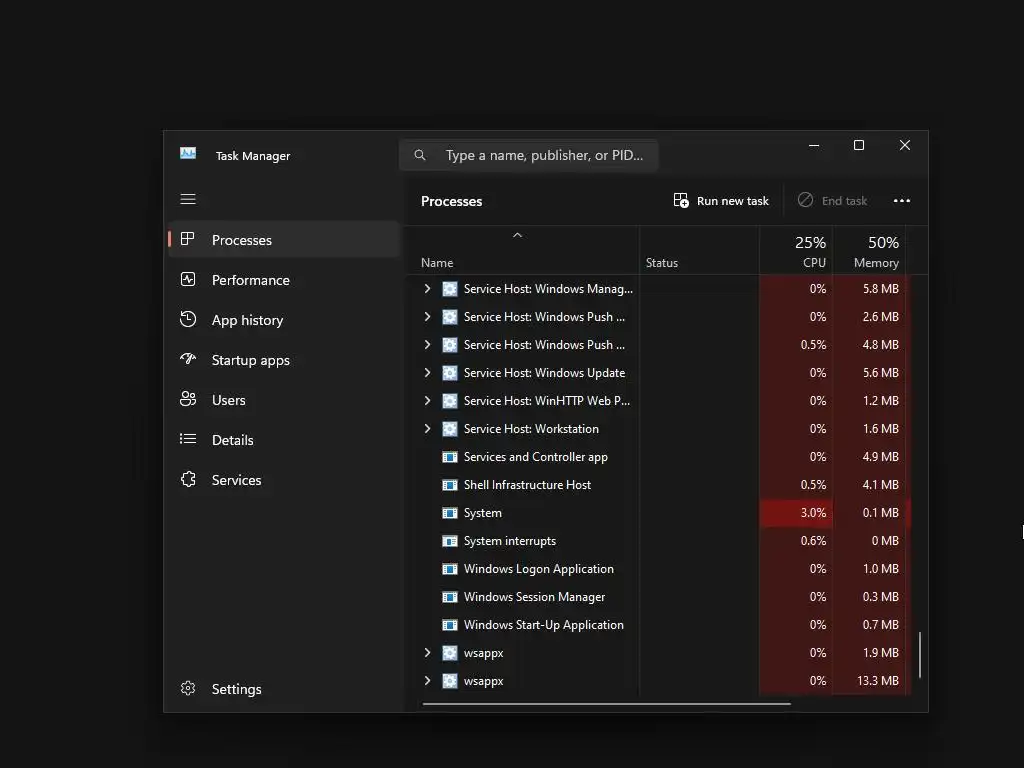The height and width of the screenshot is (768, 1024).
Task: Open Task Manager Settings
Action: pyautogui.click(x=284, y=689)
